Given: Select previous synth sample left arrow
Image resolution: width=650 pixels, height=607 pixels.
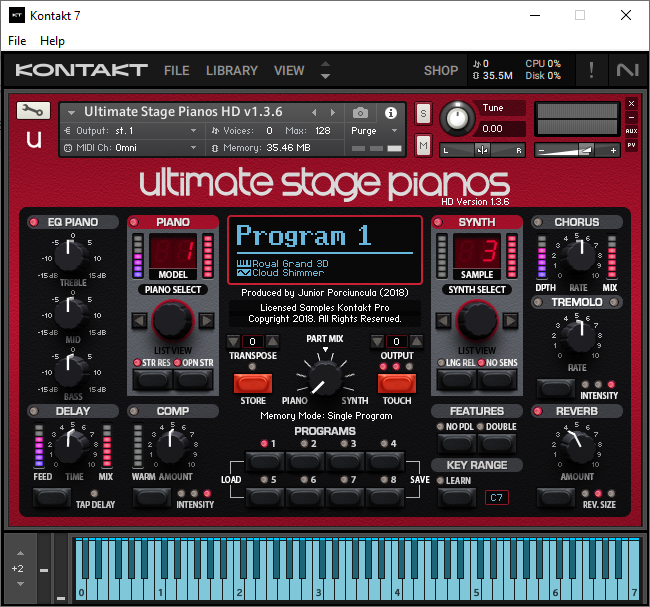Looking at the screenshot, I should click(x=443, y=320).
